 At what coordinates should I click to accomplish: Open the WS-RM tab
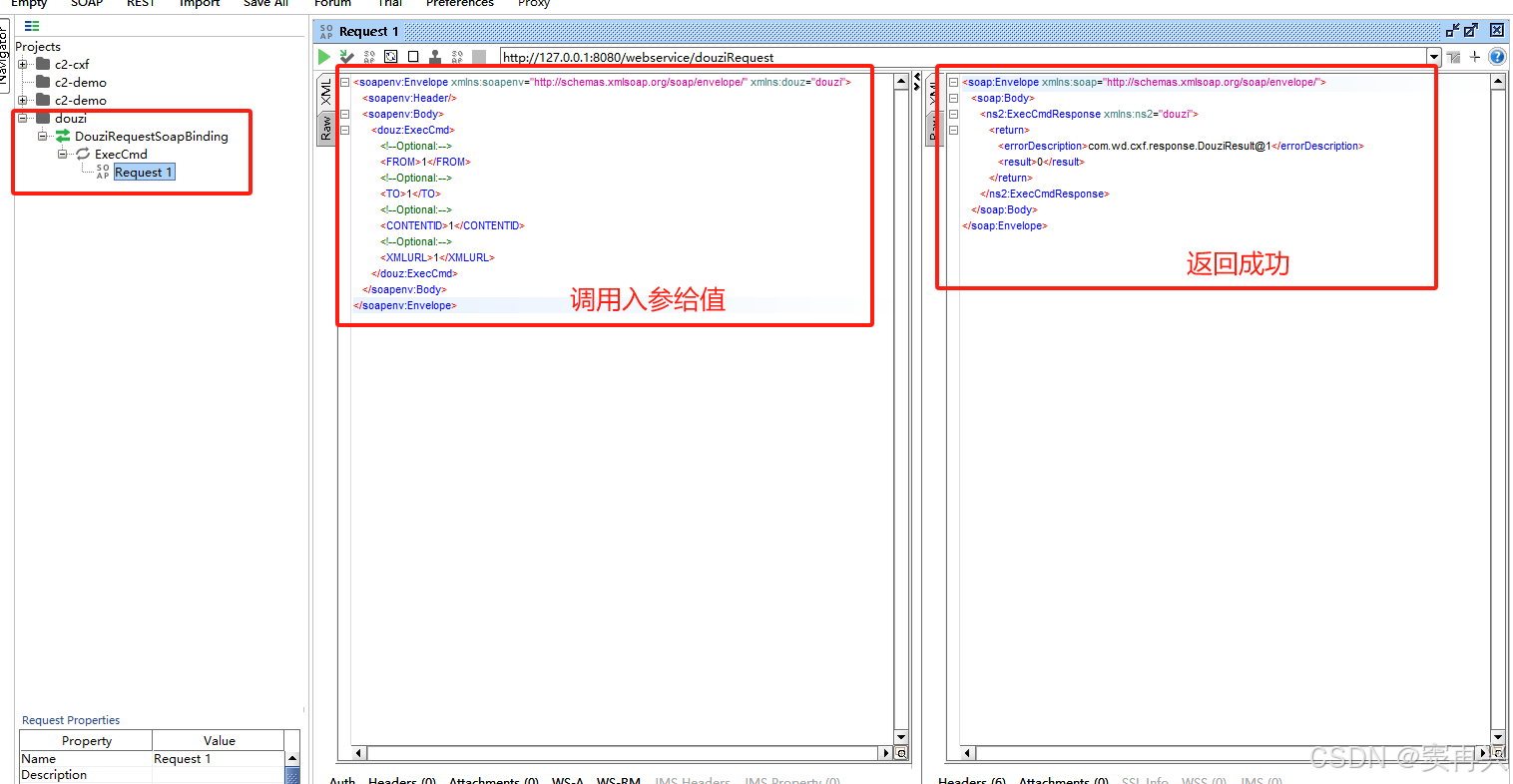pyautogui.click(x=618, y=779)
